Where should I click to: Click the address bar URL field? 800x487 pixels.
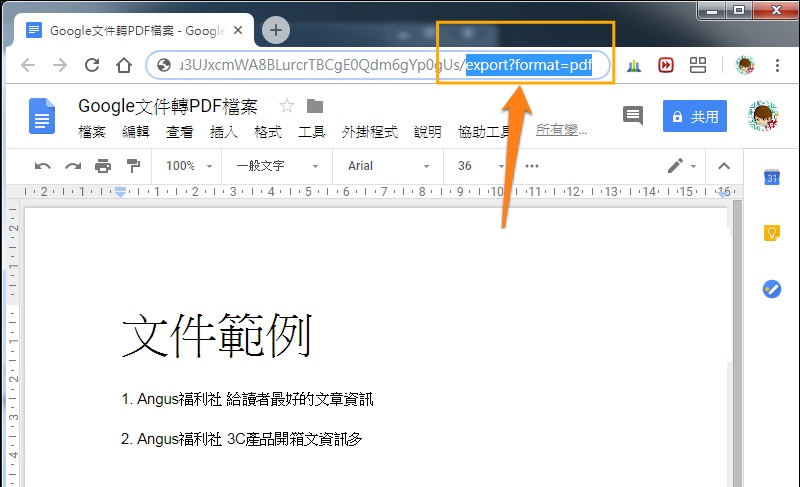[x=378, y=65]
